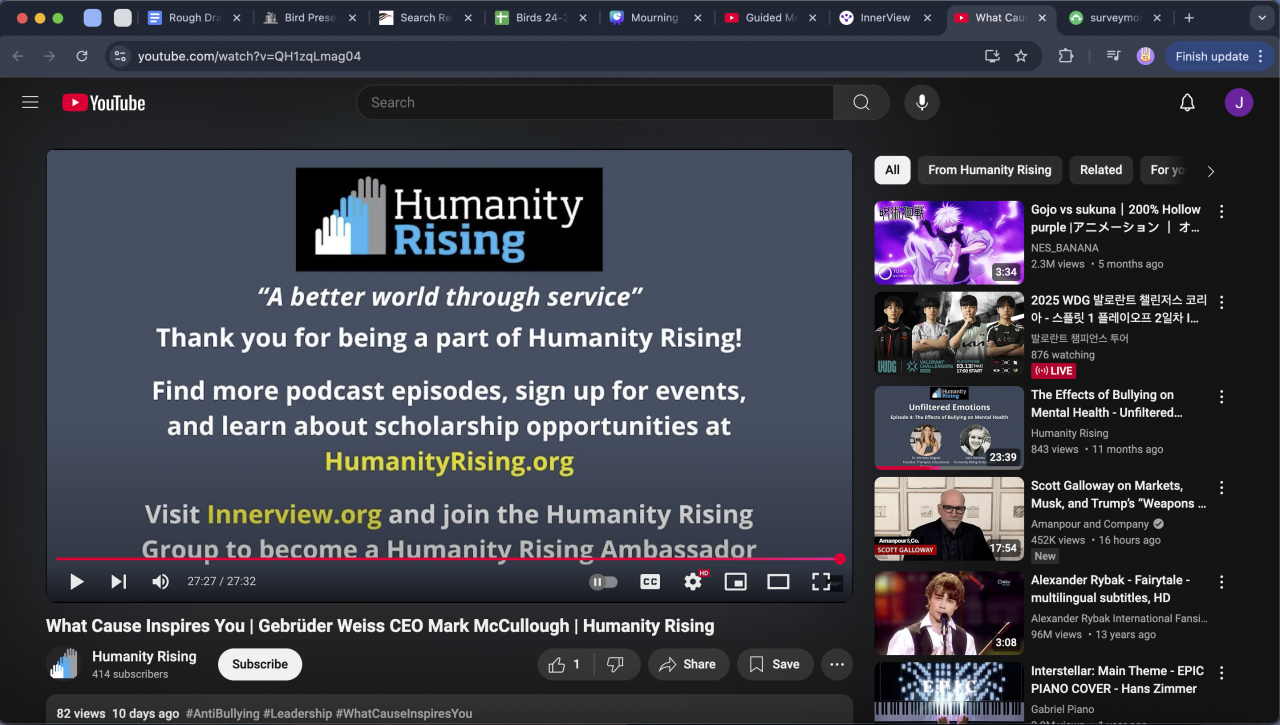This screenshot has height=725, width=1280.
Task: Click the browser address bar URL
Action: coord(249,56)
